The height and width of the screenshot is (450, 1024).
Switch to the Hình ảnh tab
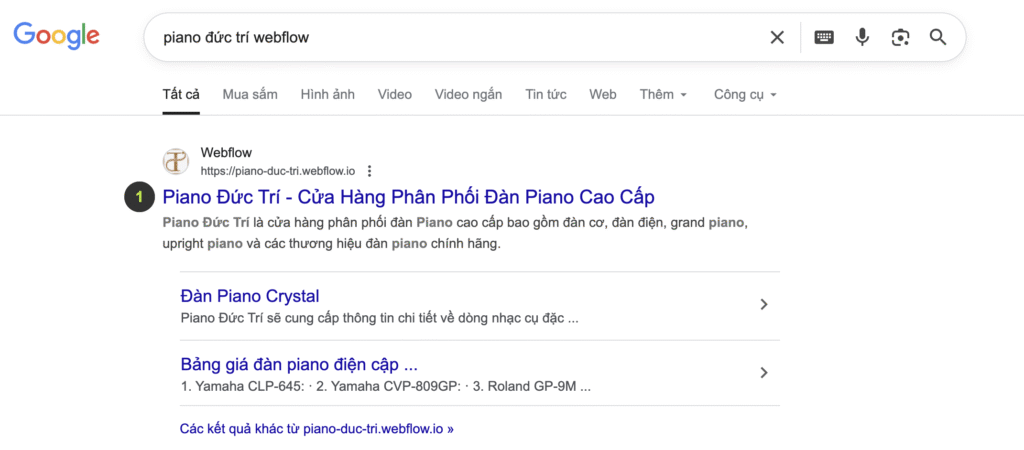pyautogui.click(x=328, y=95)
